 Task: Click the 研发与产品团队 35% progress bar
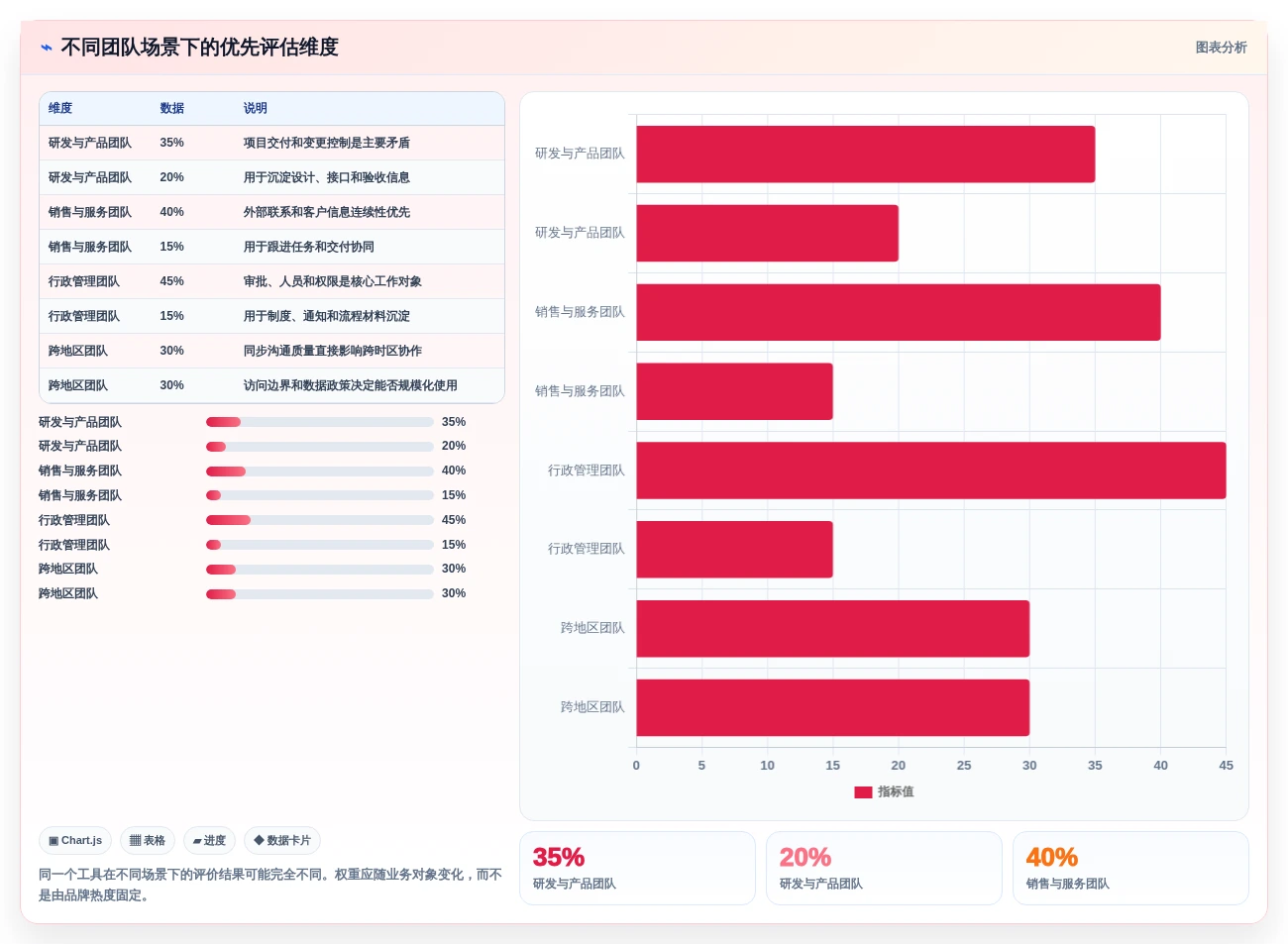pos(320,422)
